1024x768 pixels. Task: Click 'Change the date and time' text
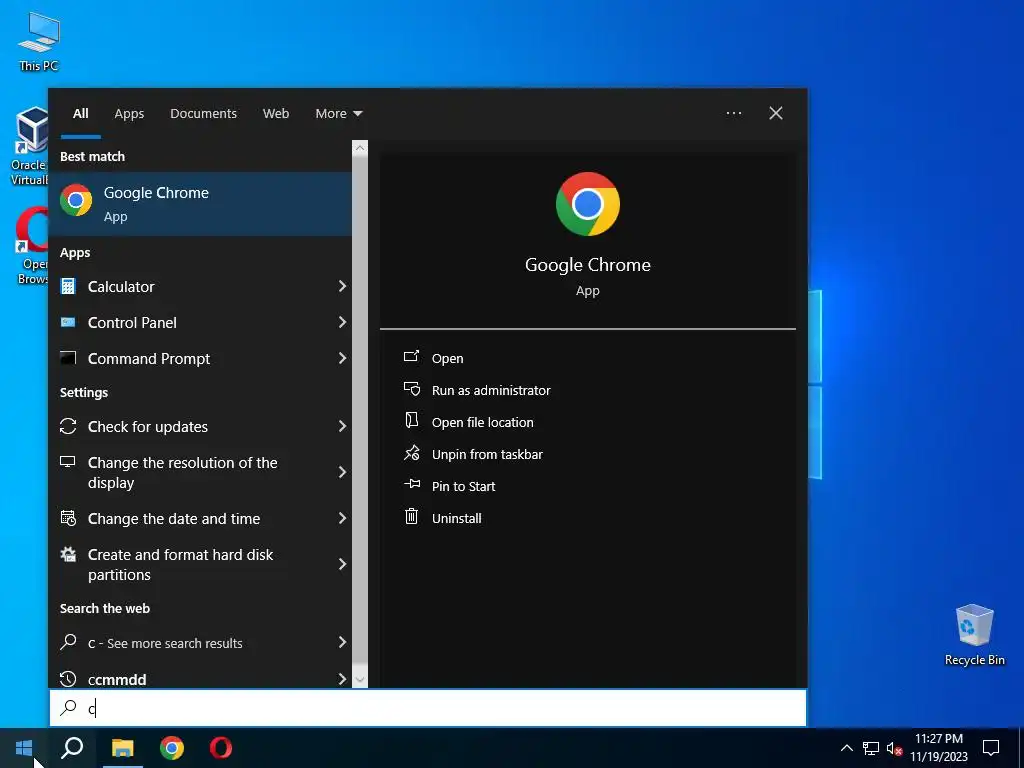[174, 519]
